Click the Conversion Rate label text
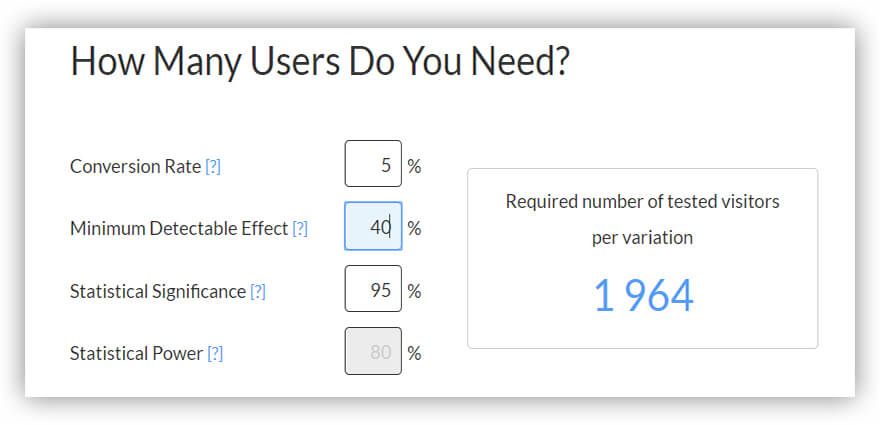Screen dimensions: 880x425 (x=135, y=167)
